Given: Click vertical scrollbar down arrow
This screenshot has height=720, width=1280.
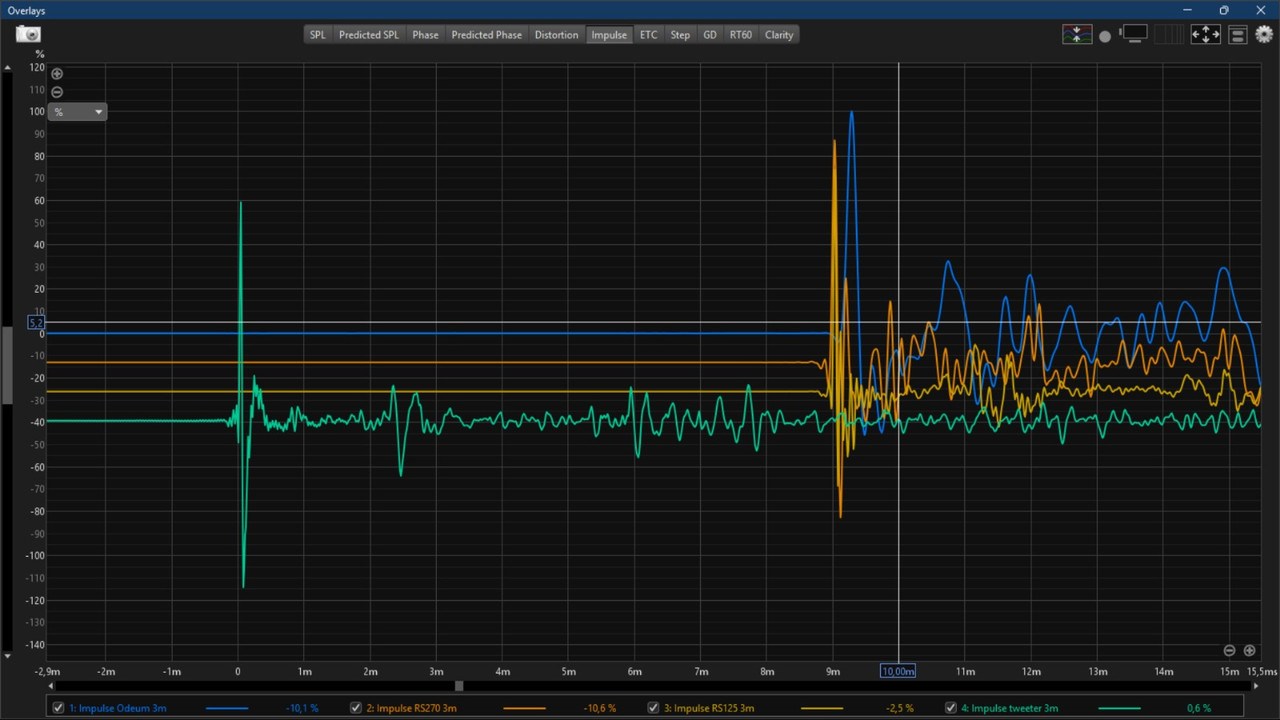Looking at the screenshot, I should pyautogui.click(x=8, y=656).
